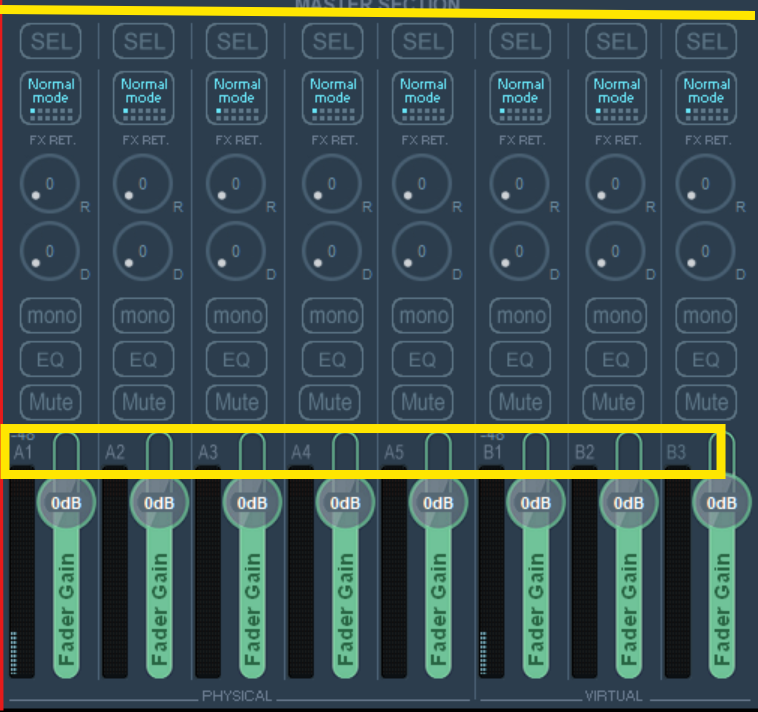758x712 pixels.
Task: Toggle mono on the B3 bus
Action: pyautogui.click(x=706, y=316)
